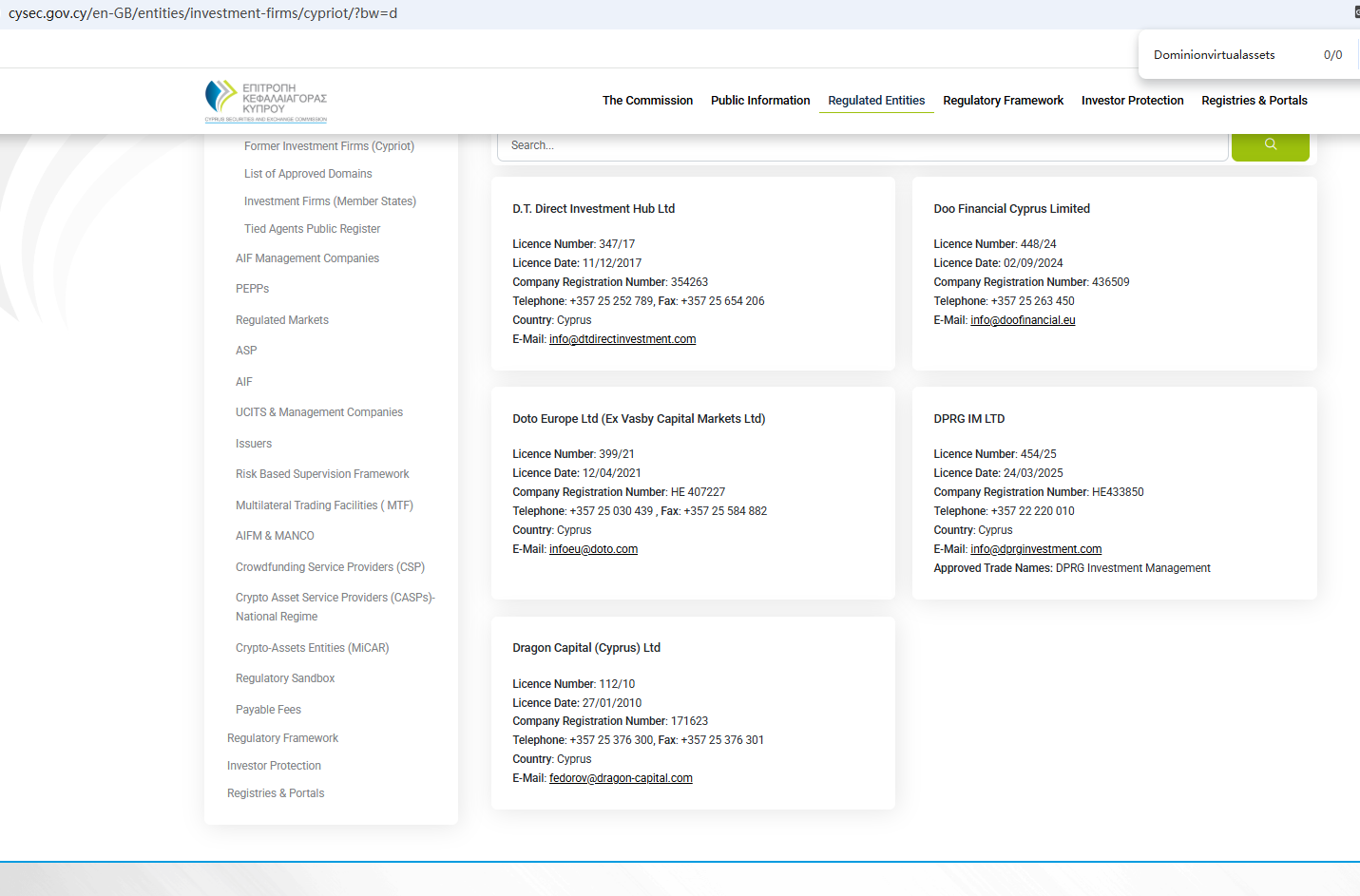Viewport: 1360px width, 896px height.
Task: Select Regulated Entities in the top navigation
Action: [875, 101]
